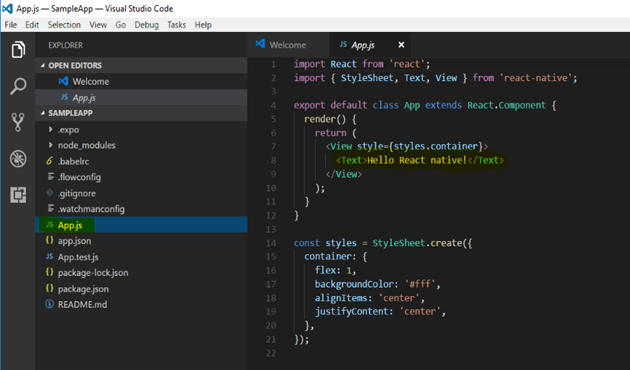Click the justifyContent 'center' code line
This screenshot has height=370, width=630.
pyautogui.click(x=380, y=312)
